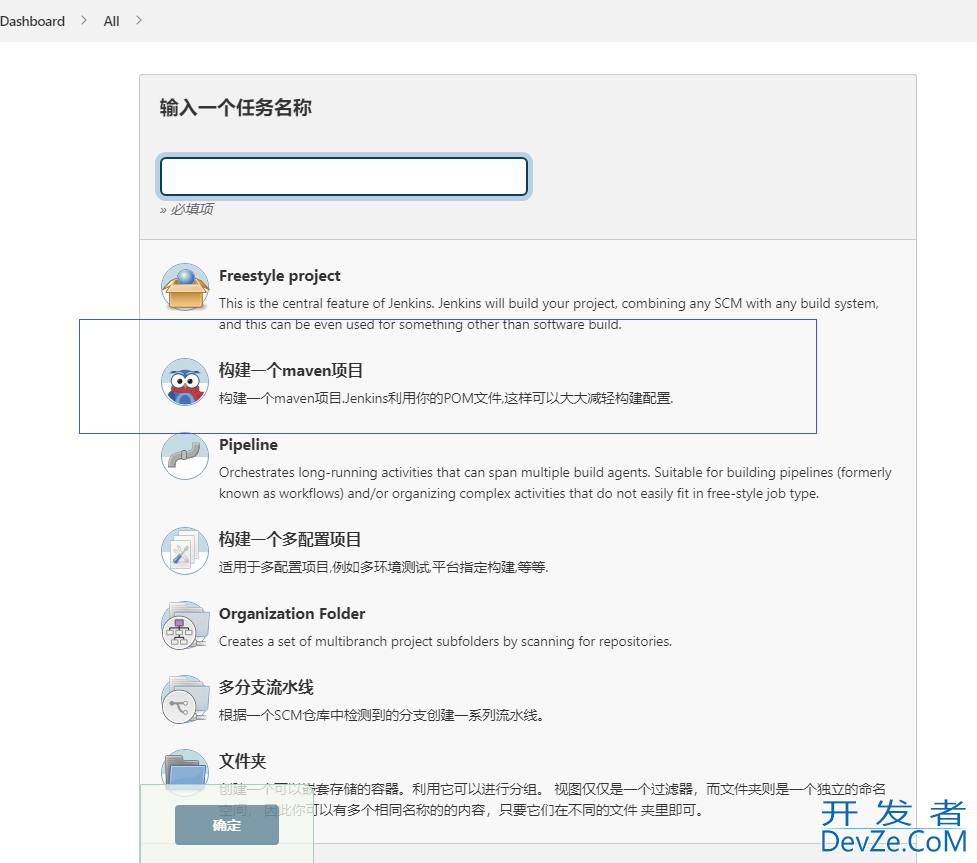Select the Freestyle project title
Viewport: 977px width, 863px height.
(279, 275)
